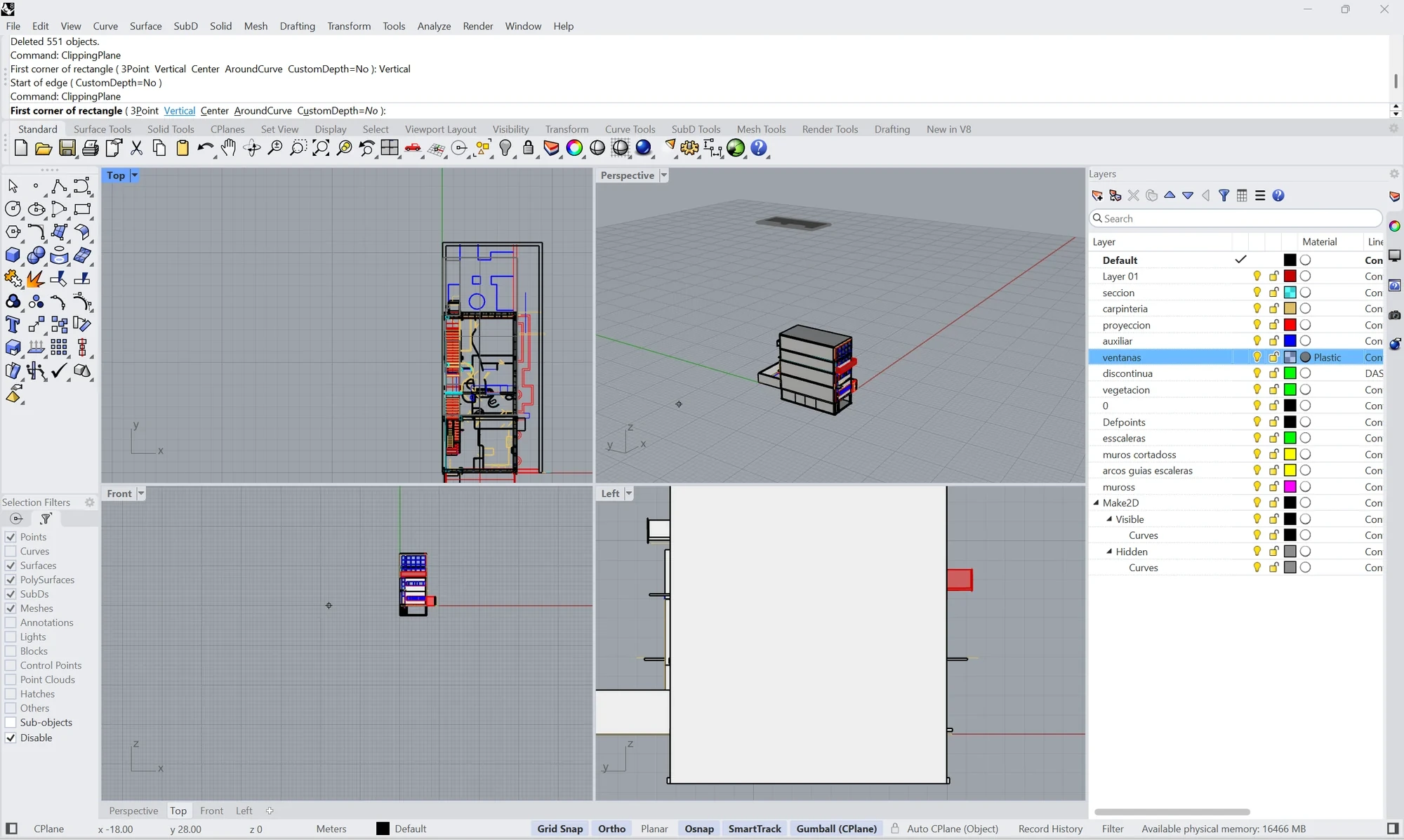Viewport: 1404px width, 840px height.
Task: Toggle the Curves selection filter checkbox
Action: click(11, 552)
